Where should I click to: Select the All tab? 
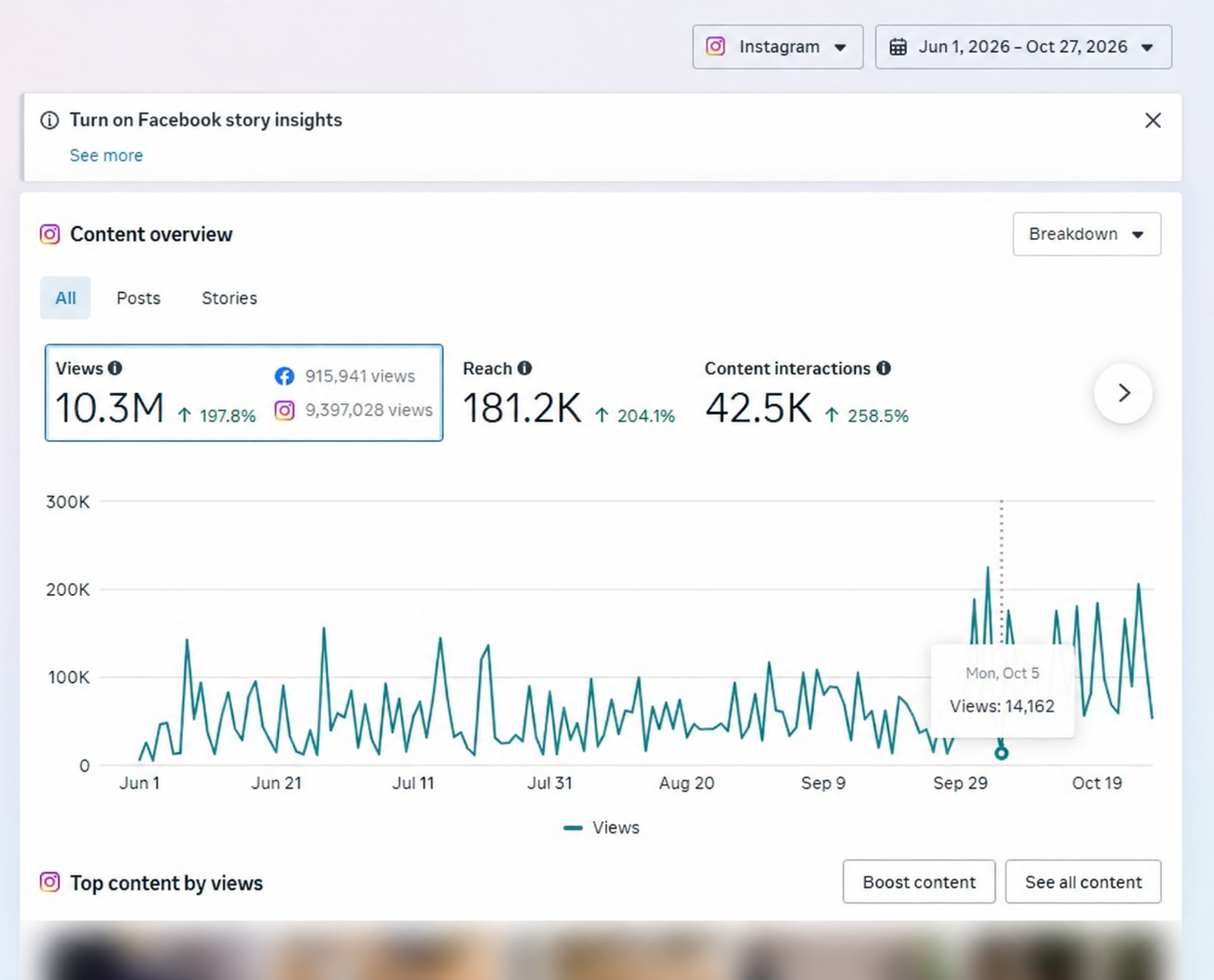[x=65, y=298]
